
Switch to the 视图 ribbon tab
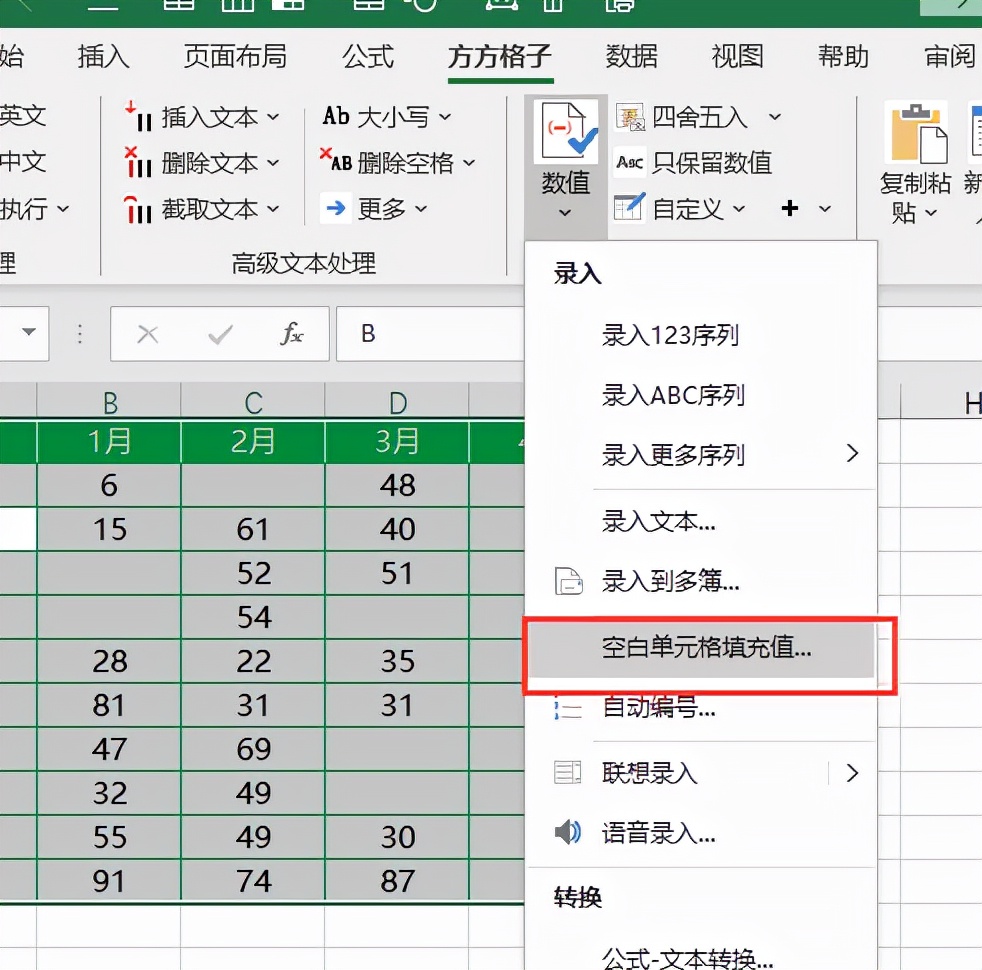(x=736, y=57)
